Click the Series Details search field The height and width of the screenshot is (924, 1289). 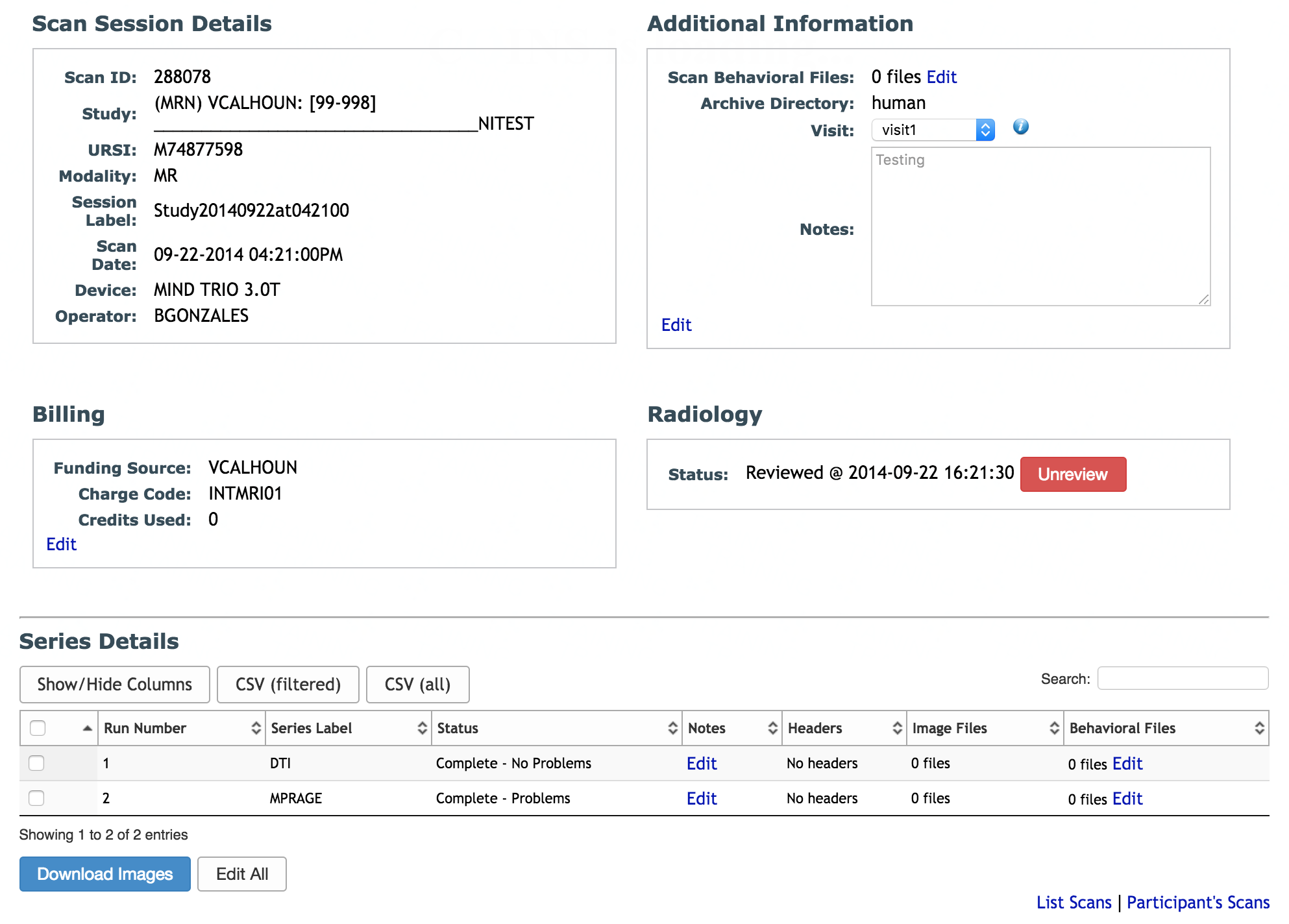tap(1182, 679)
